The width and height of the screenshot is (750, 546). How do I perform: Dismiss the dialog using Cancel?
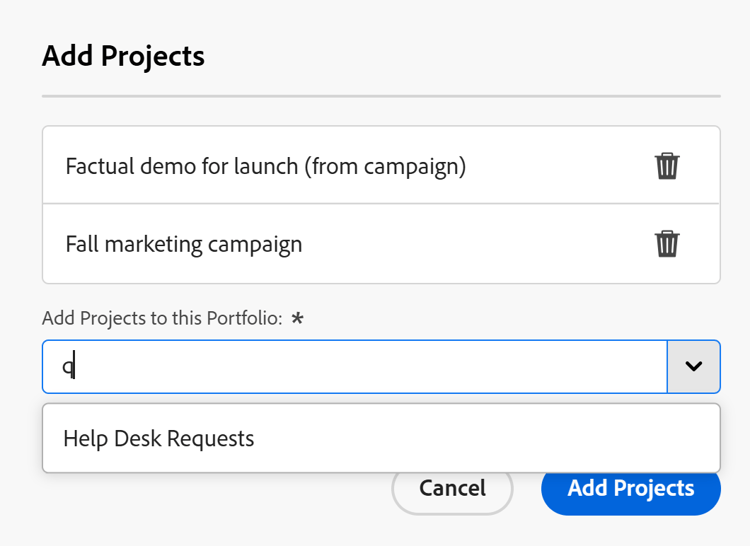[452, 488]
